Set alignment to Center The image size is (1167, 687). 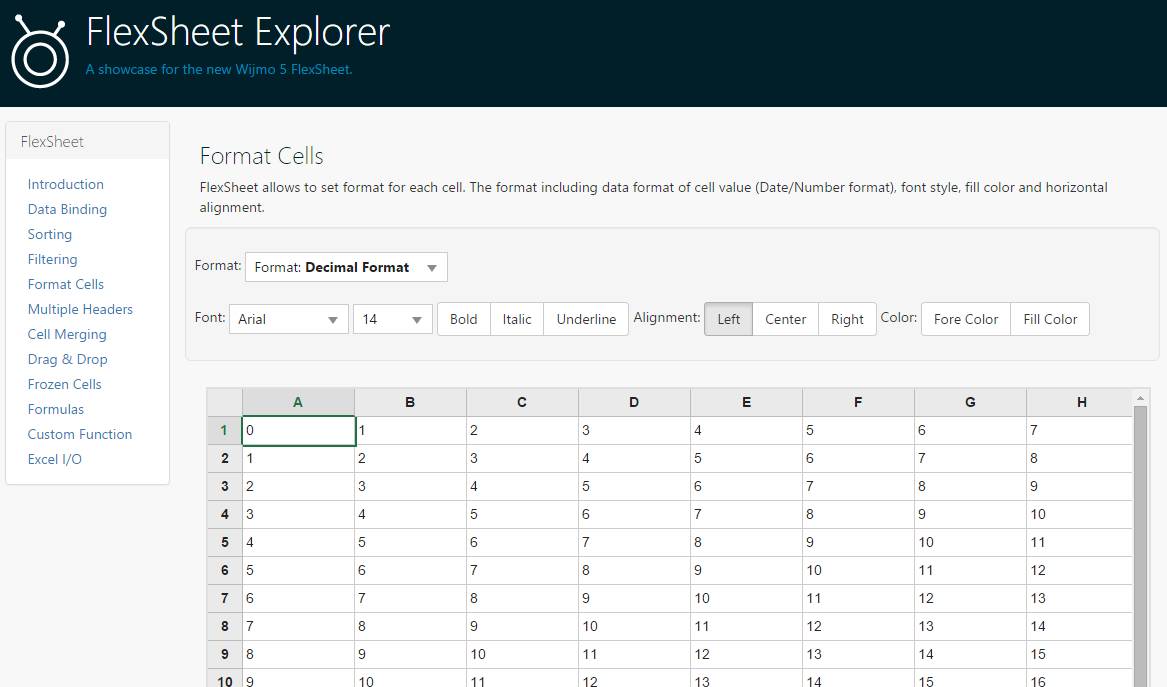[785, 319]
